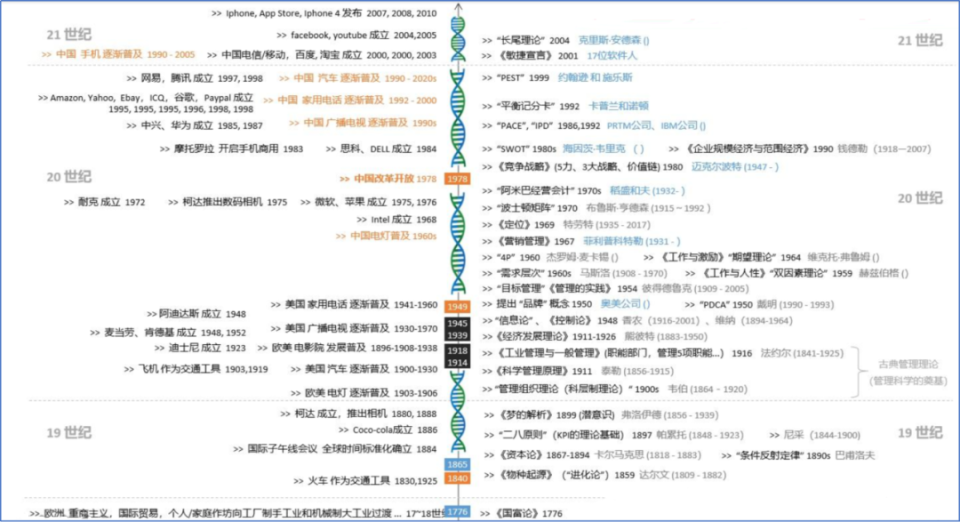Screen dimensions: 960x522
Task: Select the 思科、DELL 成立 1984 entry
Action: [x=381, y=149]
